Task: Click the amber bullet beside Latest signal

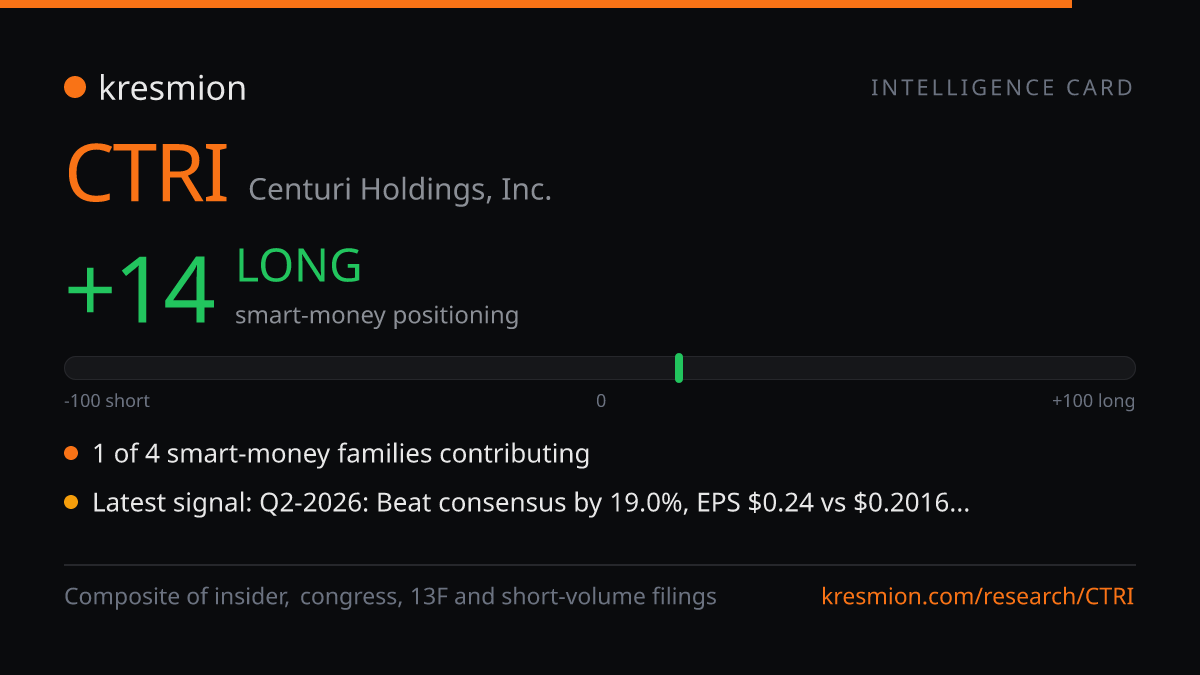Action: pos(71,503)
